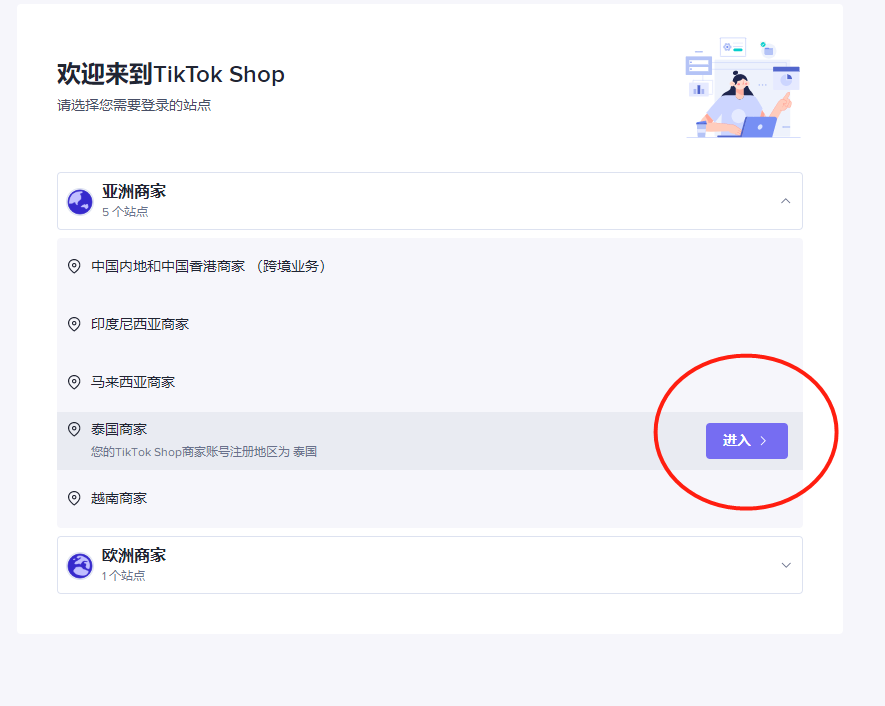Screen dimensions: 885x706
Task: Collapse the 亚洲商家 section chevron
Action: click(785, 201)
